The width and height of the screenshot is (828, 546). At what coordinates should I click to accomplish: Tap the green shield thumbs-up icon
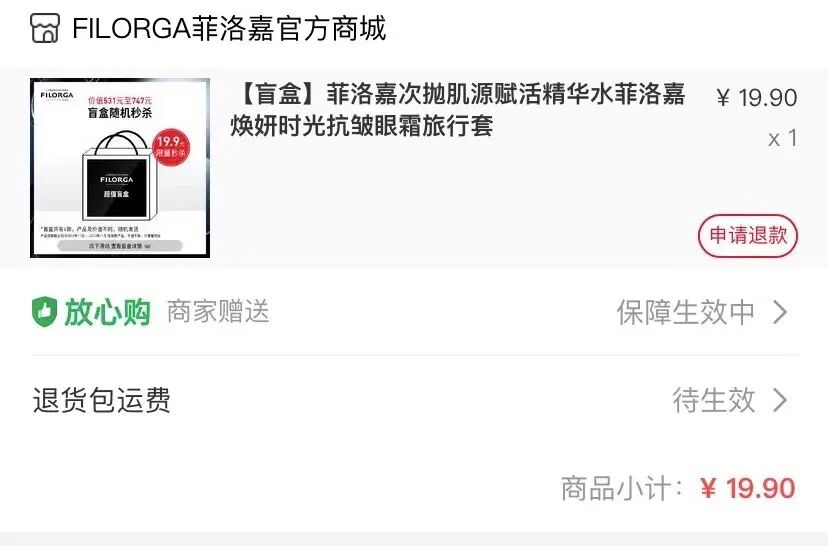click(44, 312)
